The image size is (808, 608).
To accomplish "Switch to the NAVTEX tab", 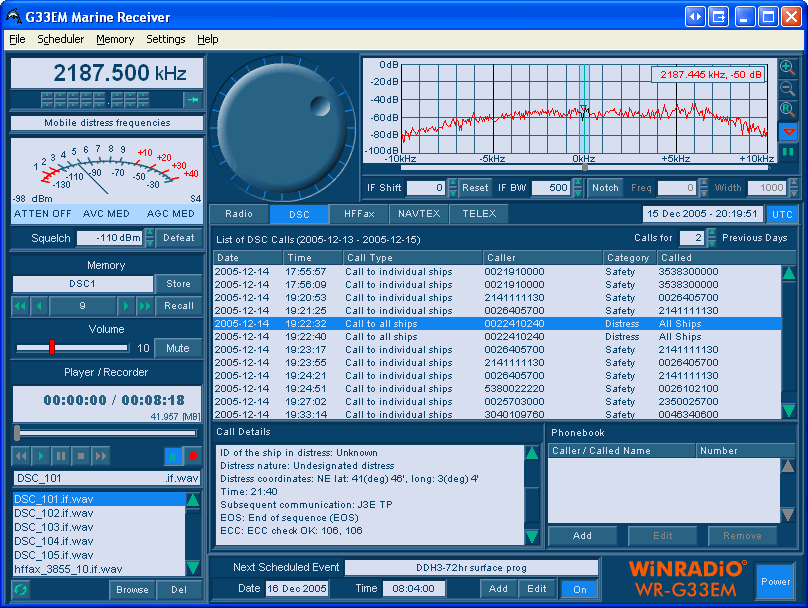I will pos(418,213).
